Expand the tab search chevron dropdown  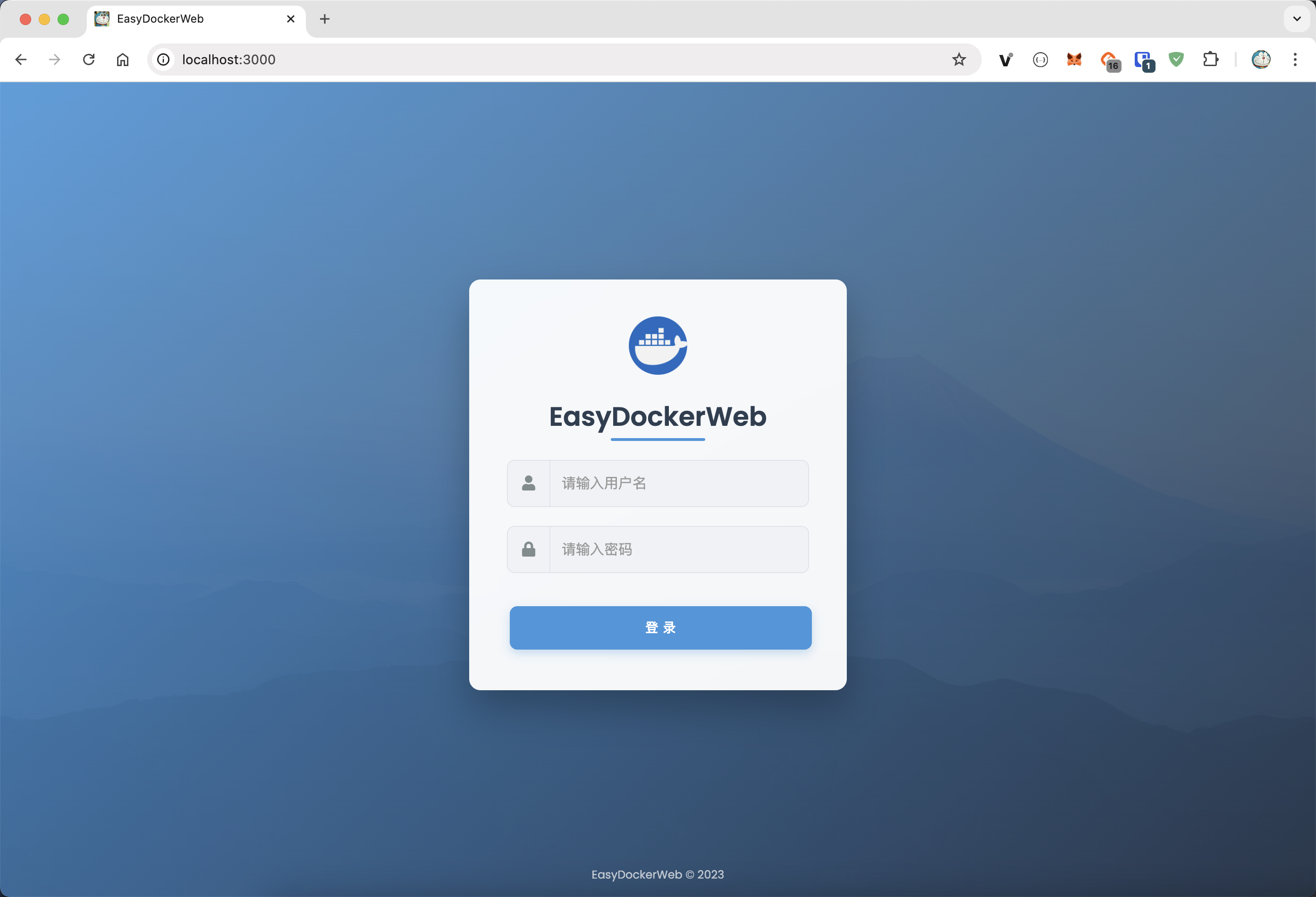pyautogui.click(x=1297, y=19)
